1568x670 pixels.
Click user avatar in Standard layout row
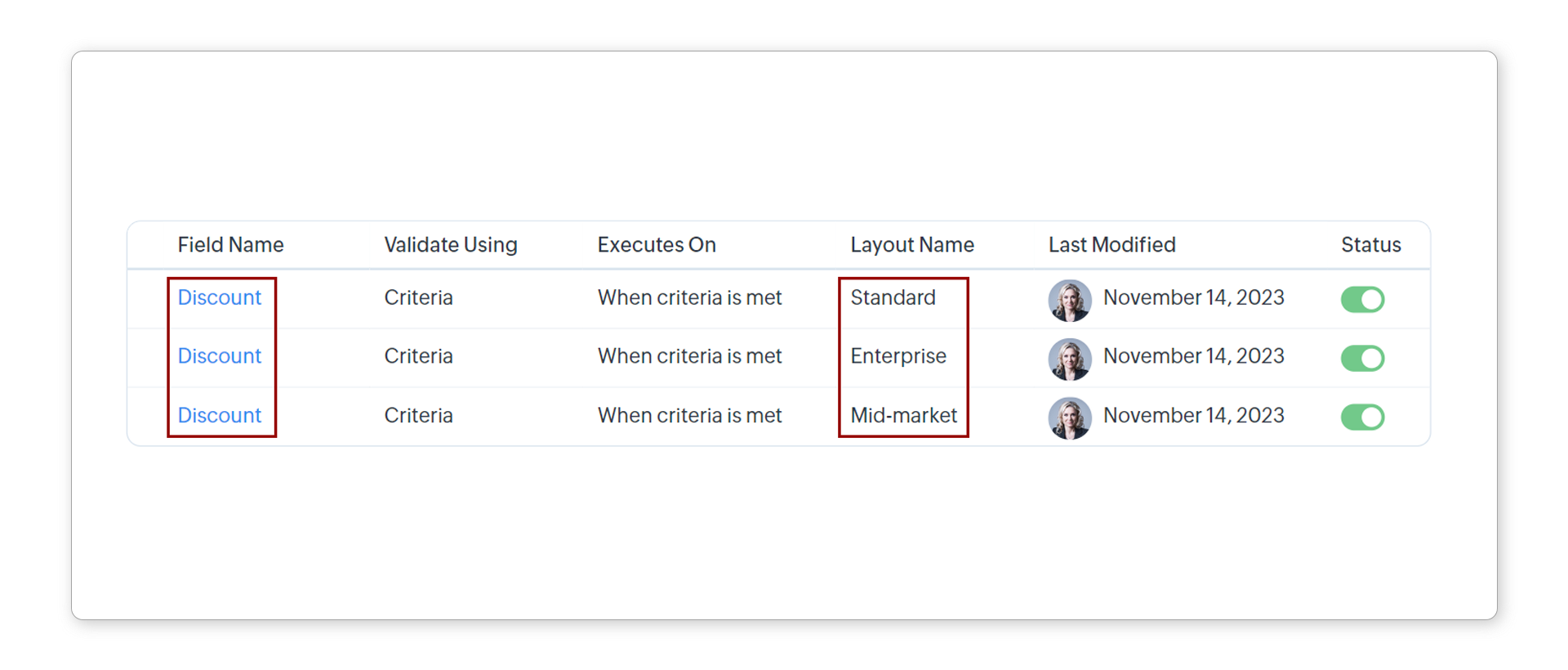(1070, 300)
